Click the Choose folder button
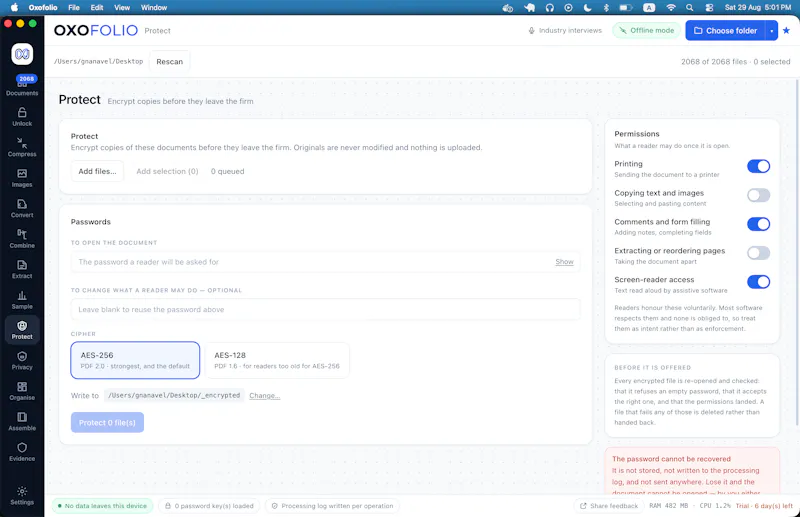Viewport: 800px width, 517px height. point(725,31)
